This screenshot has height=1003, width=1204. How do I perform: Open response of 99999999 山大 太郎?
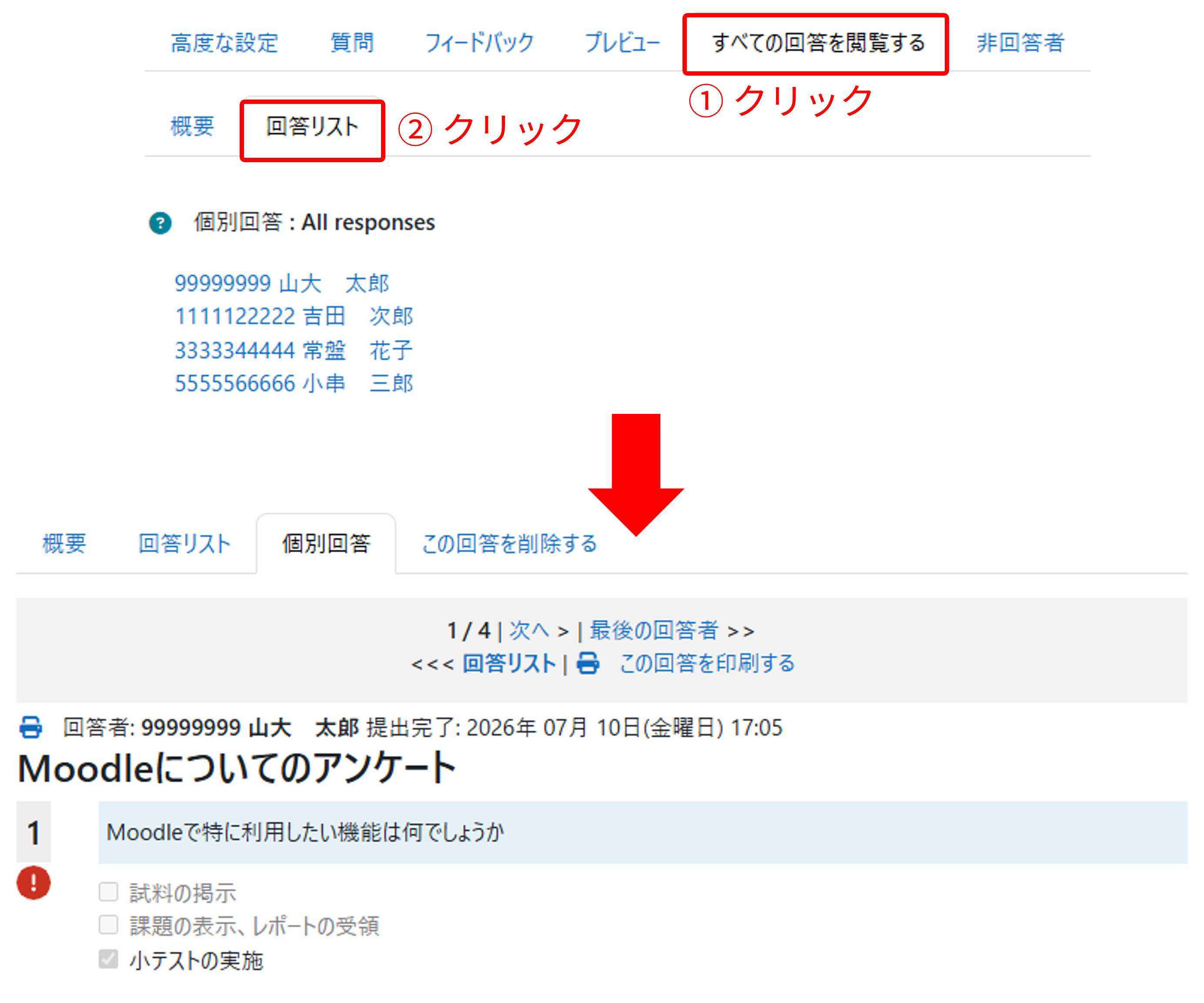point(281,283)
